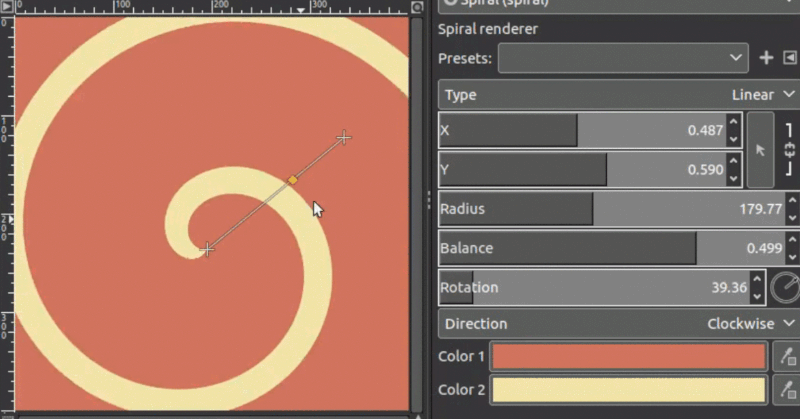Open the presets menu arrow icon
The width and height of the screenshot is (800, 419).
[x=790, y=58]
